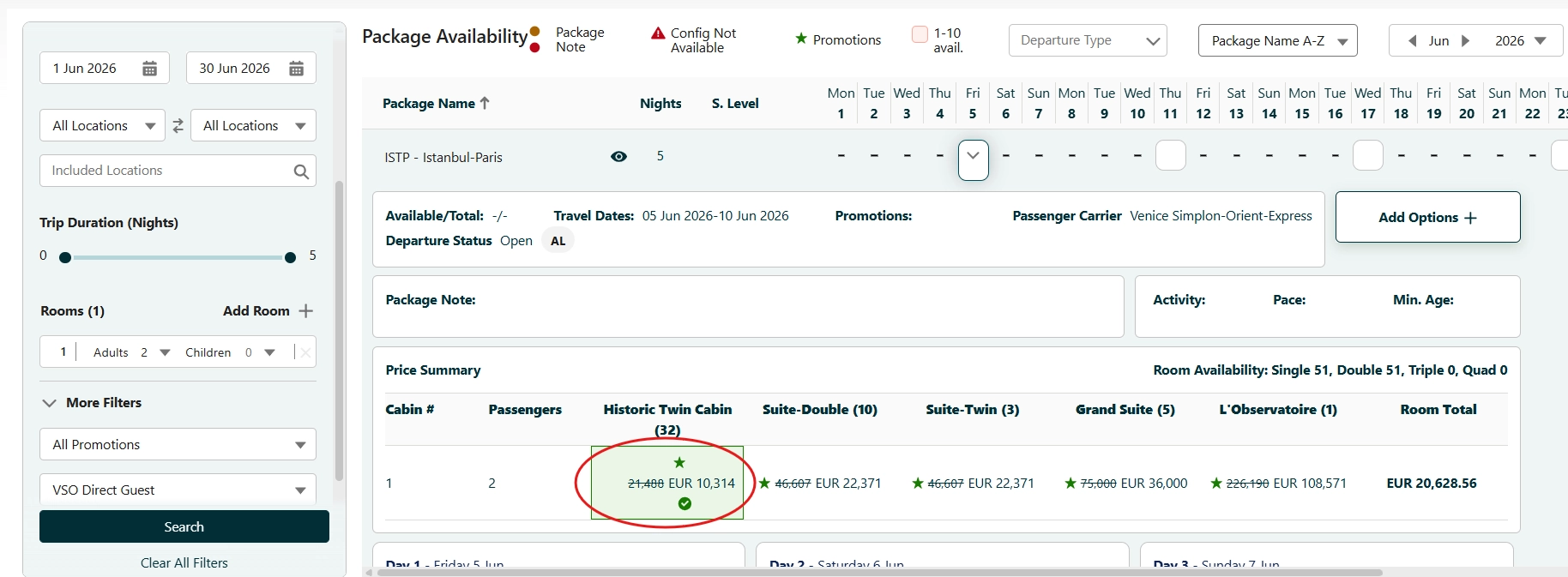Viewport: 1568px width, 577px height.
Task: Click the Trip Duration slider right handle
Action: point(290,257)
